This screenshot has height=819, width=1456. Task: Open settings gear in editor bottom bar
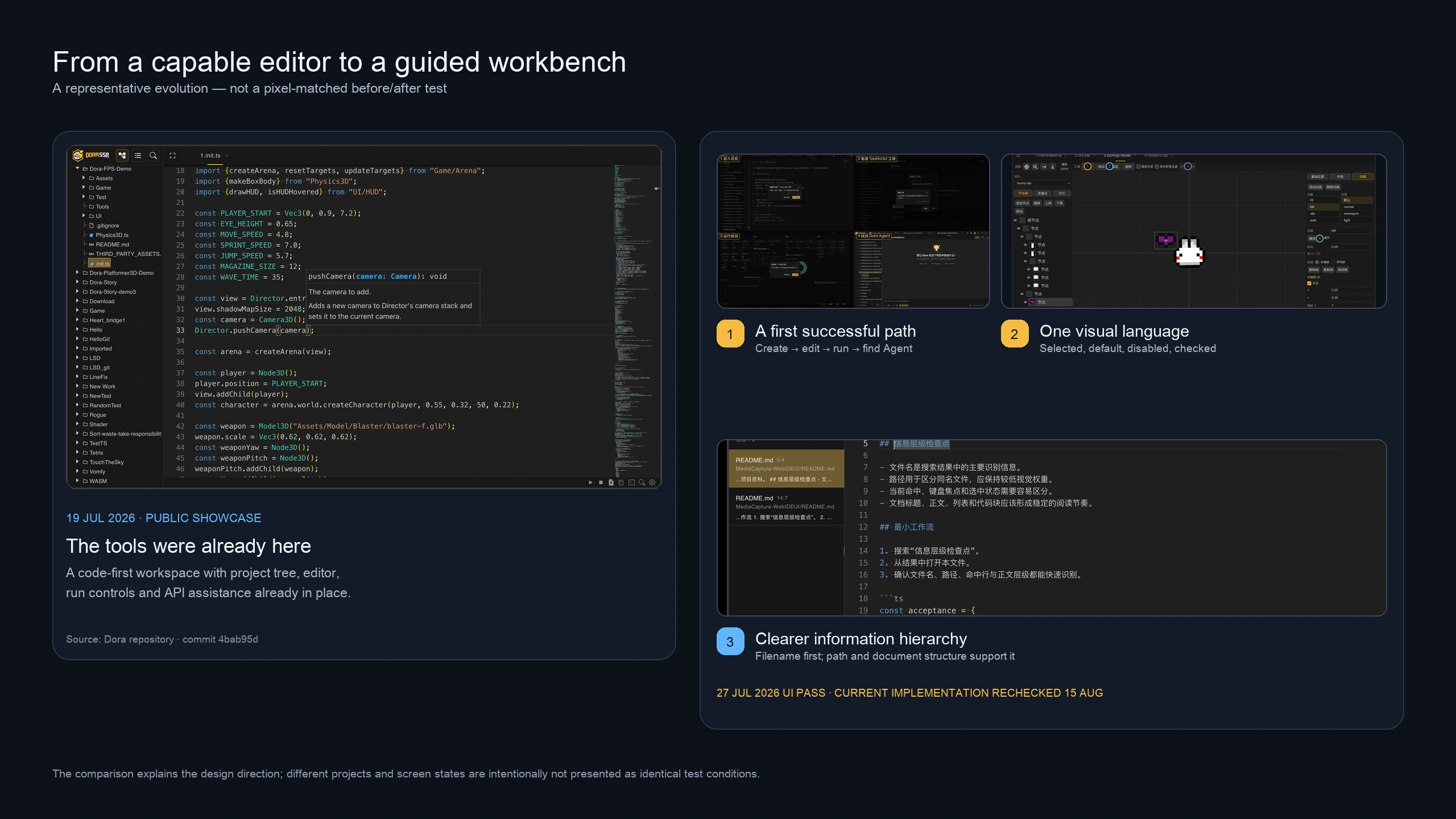click(x=652, y=482)
